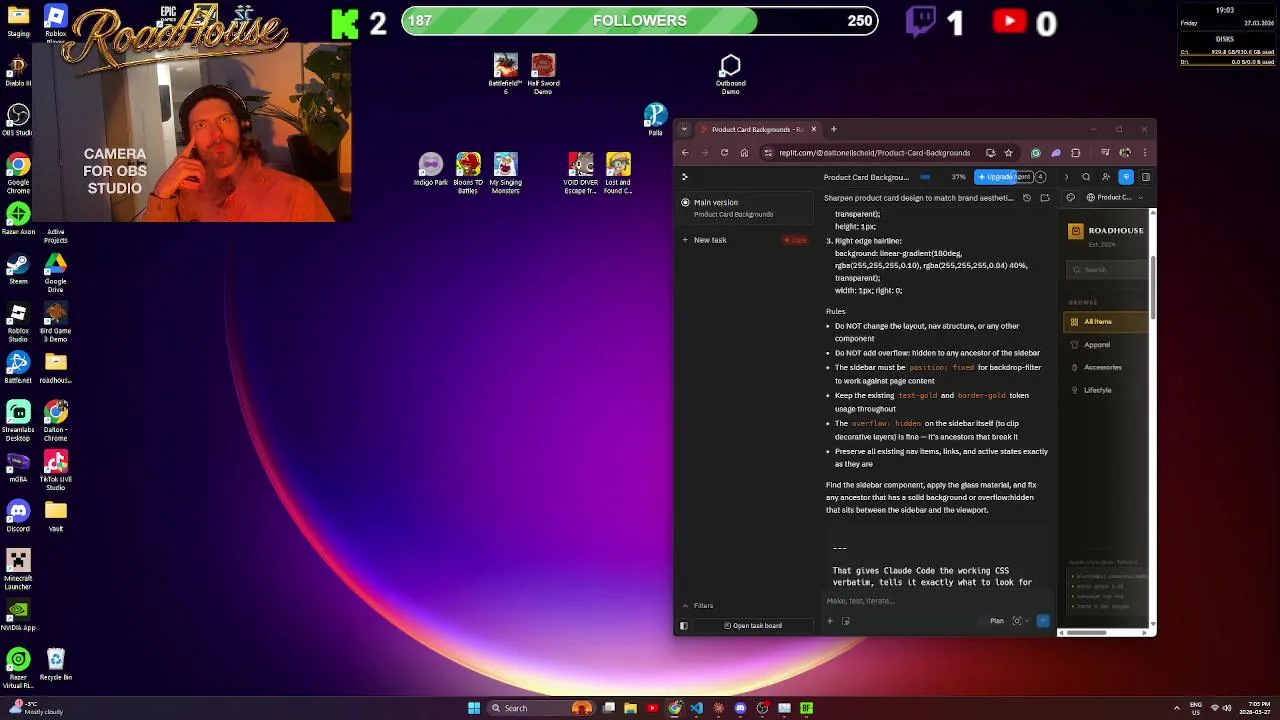Screen dimensions: 1280x720
Task: Click the new chat icon beside history
Action: pyautogui.click(x=1045, y=198)
